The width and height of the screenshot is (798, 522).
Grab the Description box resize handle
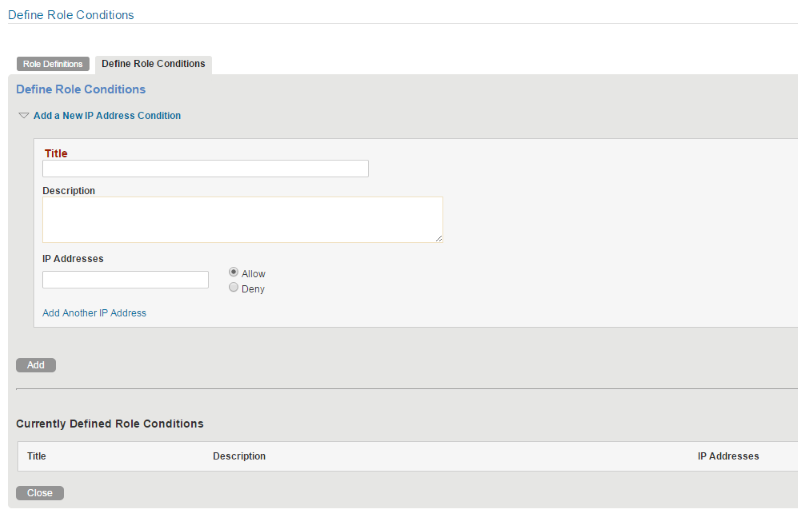pyautogui.click(x=438, y=238)
